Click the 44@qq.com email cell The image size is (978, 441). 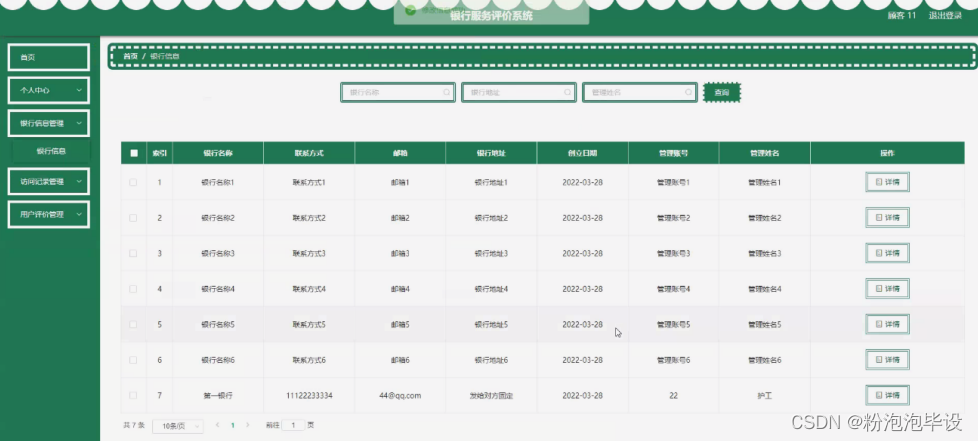tap(400, 395)
